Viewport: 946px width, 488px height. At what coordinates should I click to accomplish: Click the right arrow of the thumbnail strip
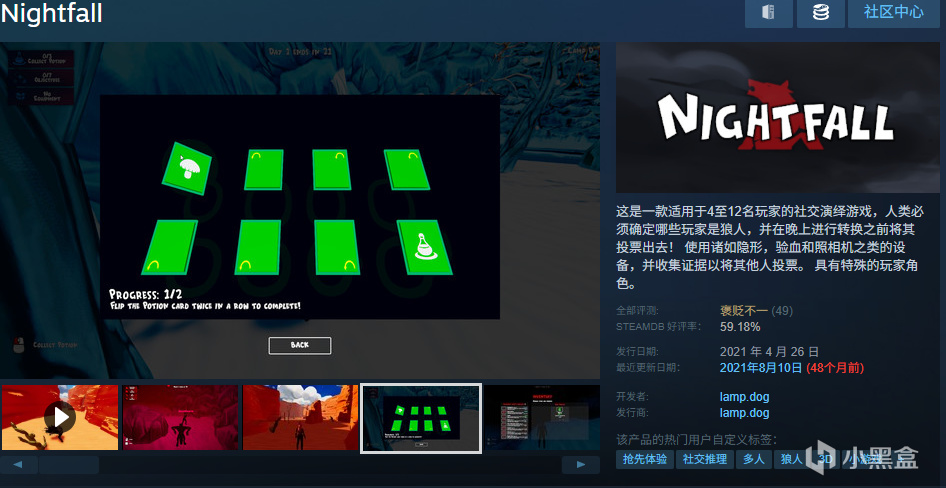tap(580, 464)
